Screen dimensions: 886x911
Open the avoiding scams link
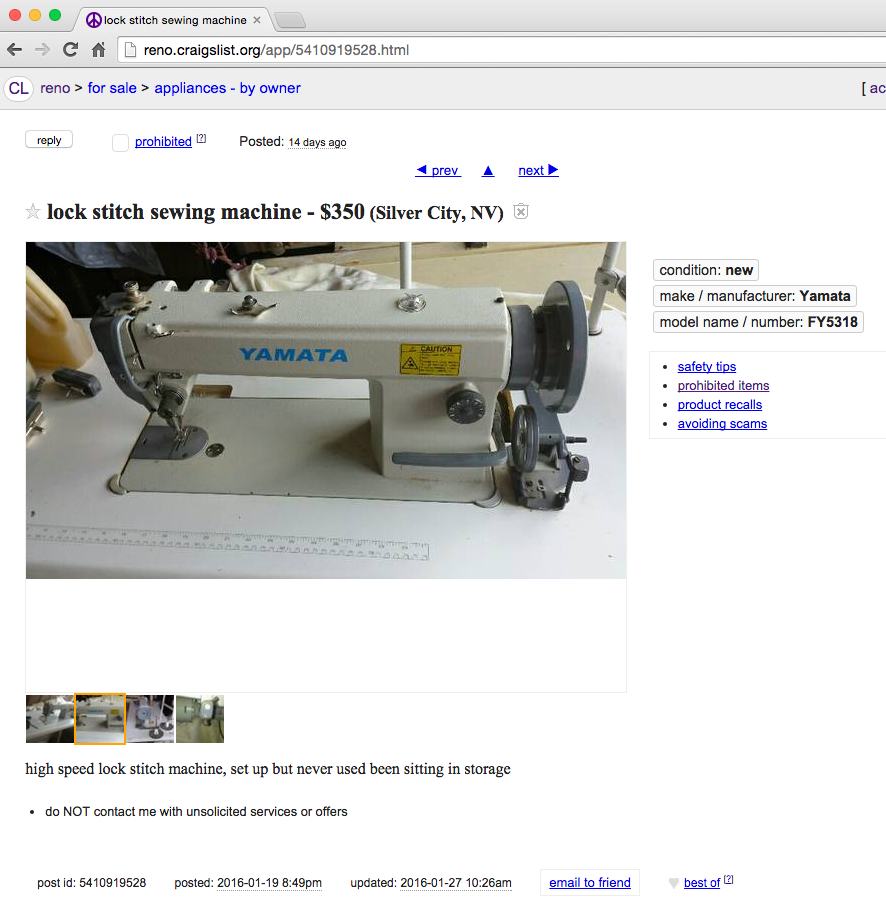722,424
